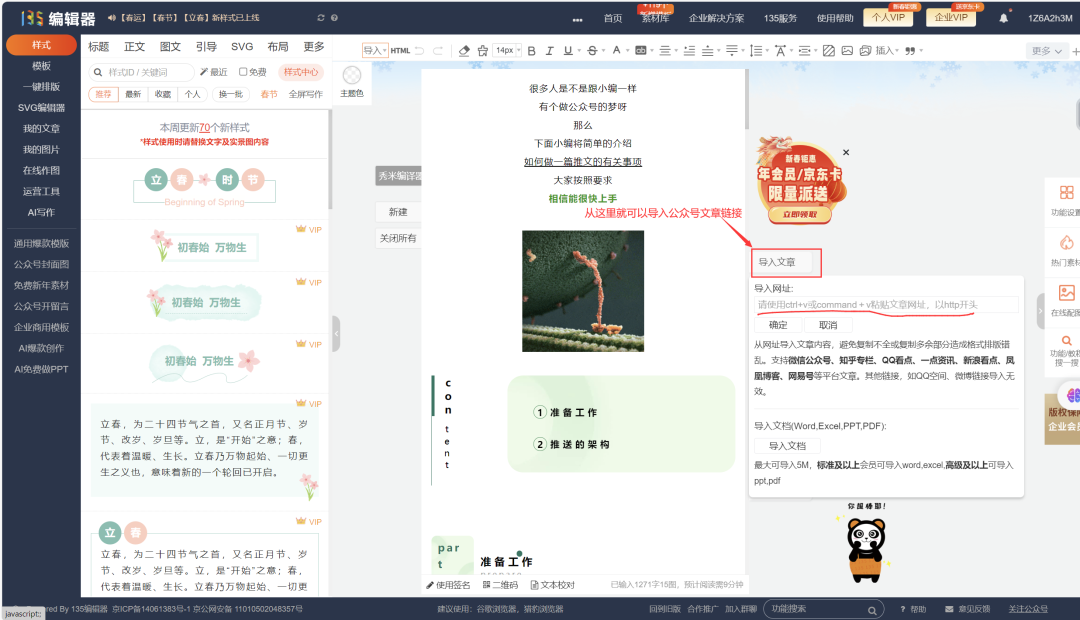Click the line height icon
The image size is (1080, 620).
756,50
